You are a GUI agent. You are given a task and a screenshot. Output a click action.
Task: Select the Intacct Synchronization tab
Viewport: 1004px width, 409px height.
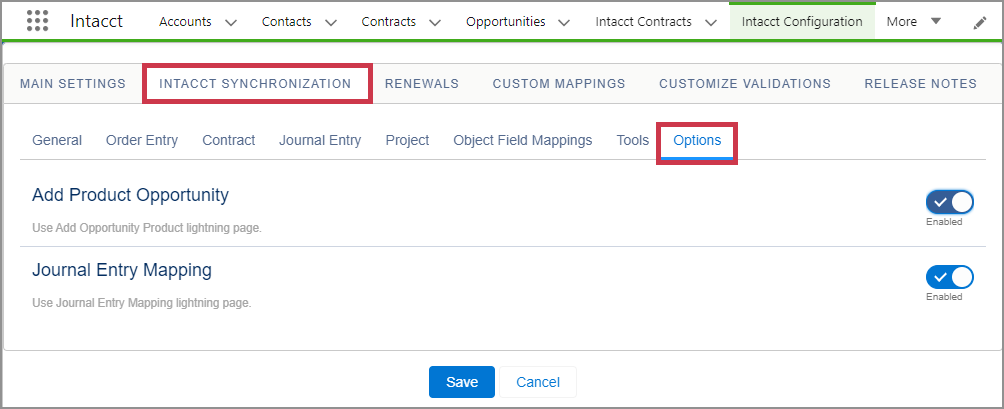point(255,83)
